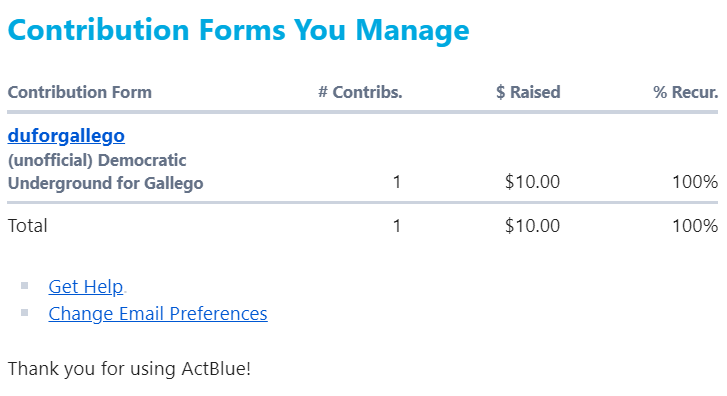The width and height of the screenshot is (727, 396).
Task: Click the % Recur. column header
Action: (x=686, y=92)
